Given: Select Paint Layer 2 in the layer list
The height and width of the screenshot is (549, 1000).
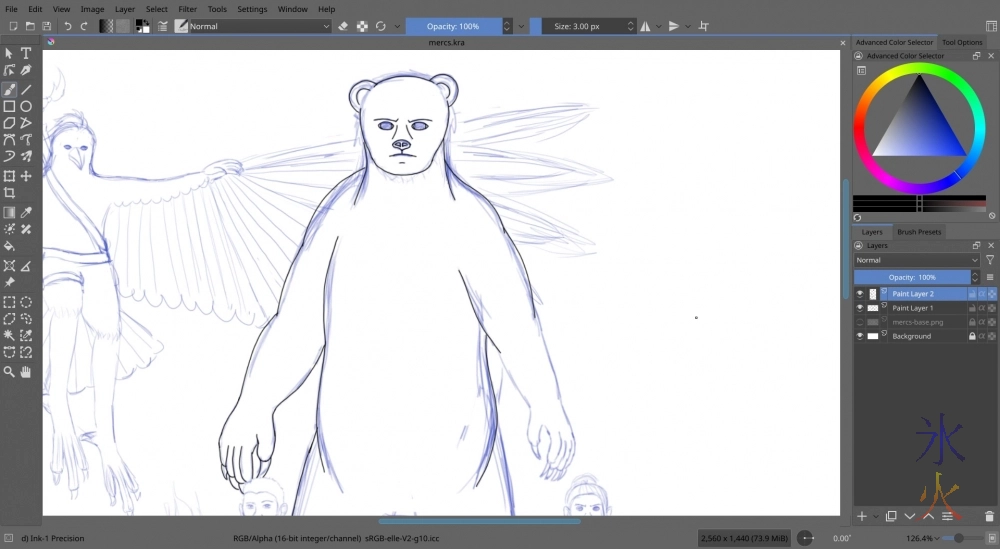Looking at the screenshot, I should (913, 294).
